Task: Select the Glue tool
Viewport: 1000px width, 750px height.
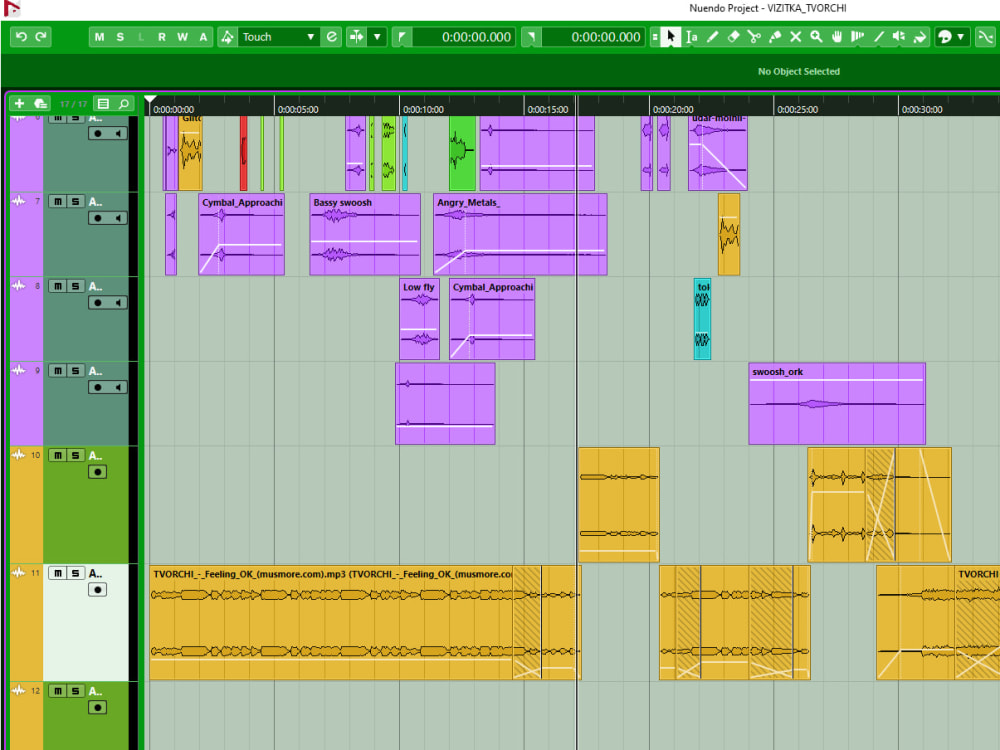Action: (775, 37)
